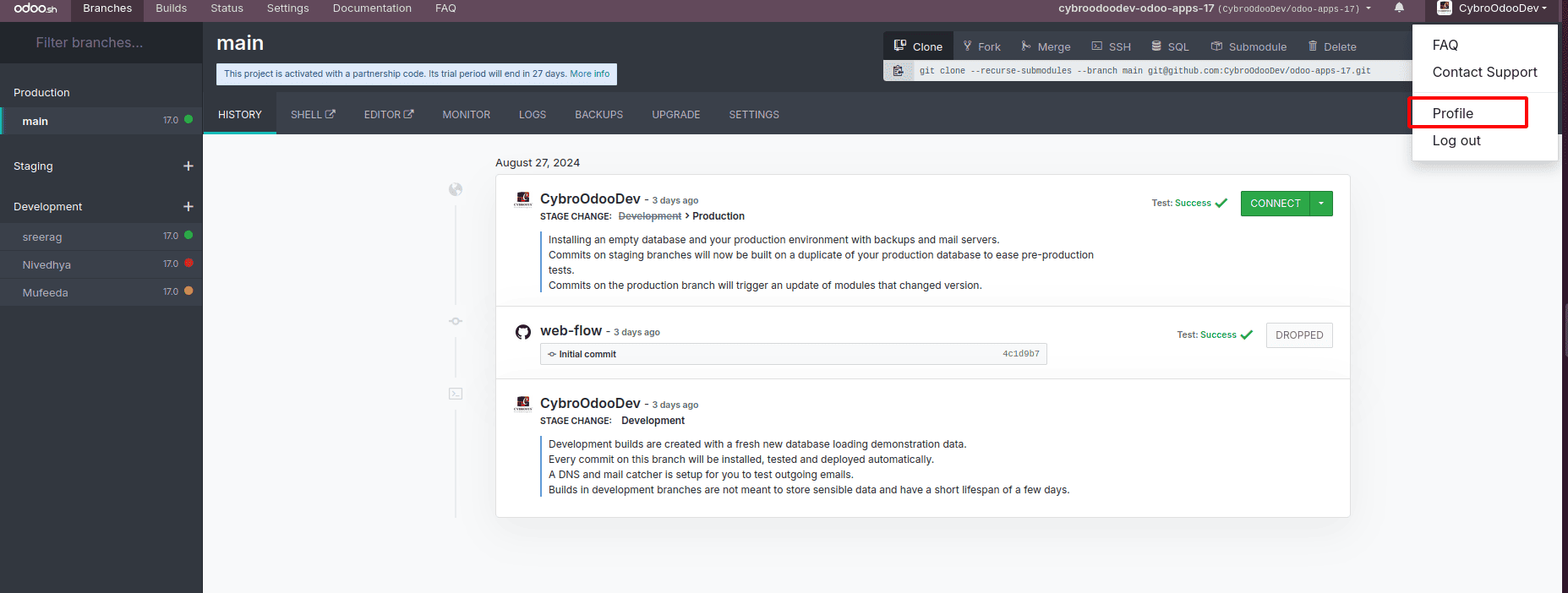The height and width of the screenshot is (593, 1568).
Task: Select Log out from the user menu
Action: coord(1456,140)
